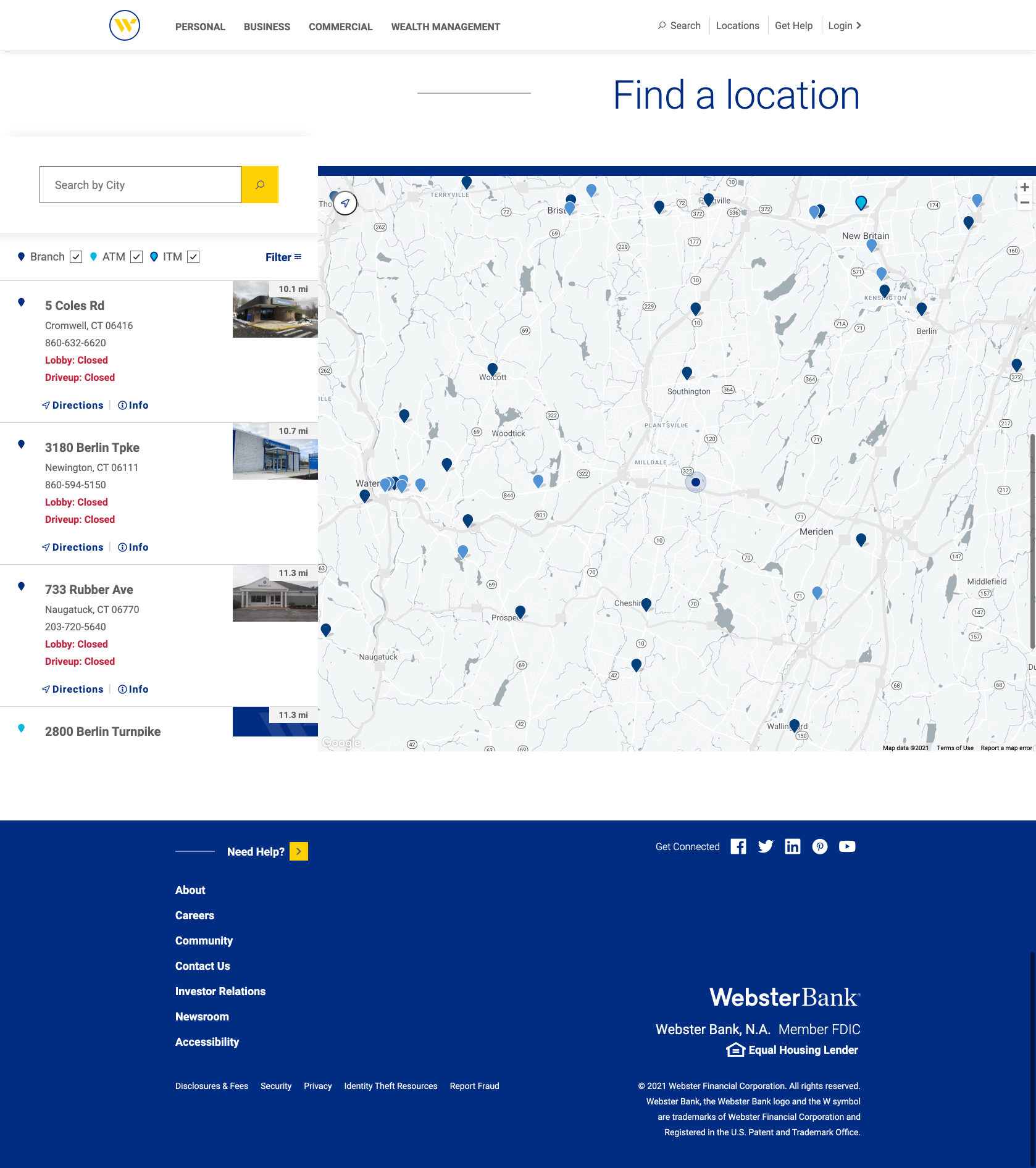Open the Locations link in header
This screenshot has width=1036, height=1168.
pyautogui.click(x=738, y=25)
